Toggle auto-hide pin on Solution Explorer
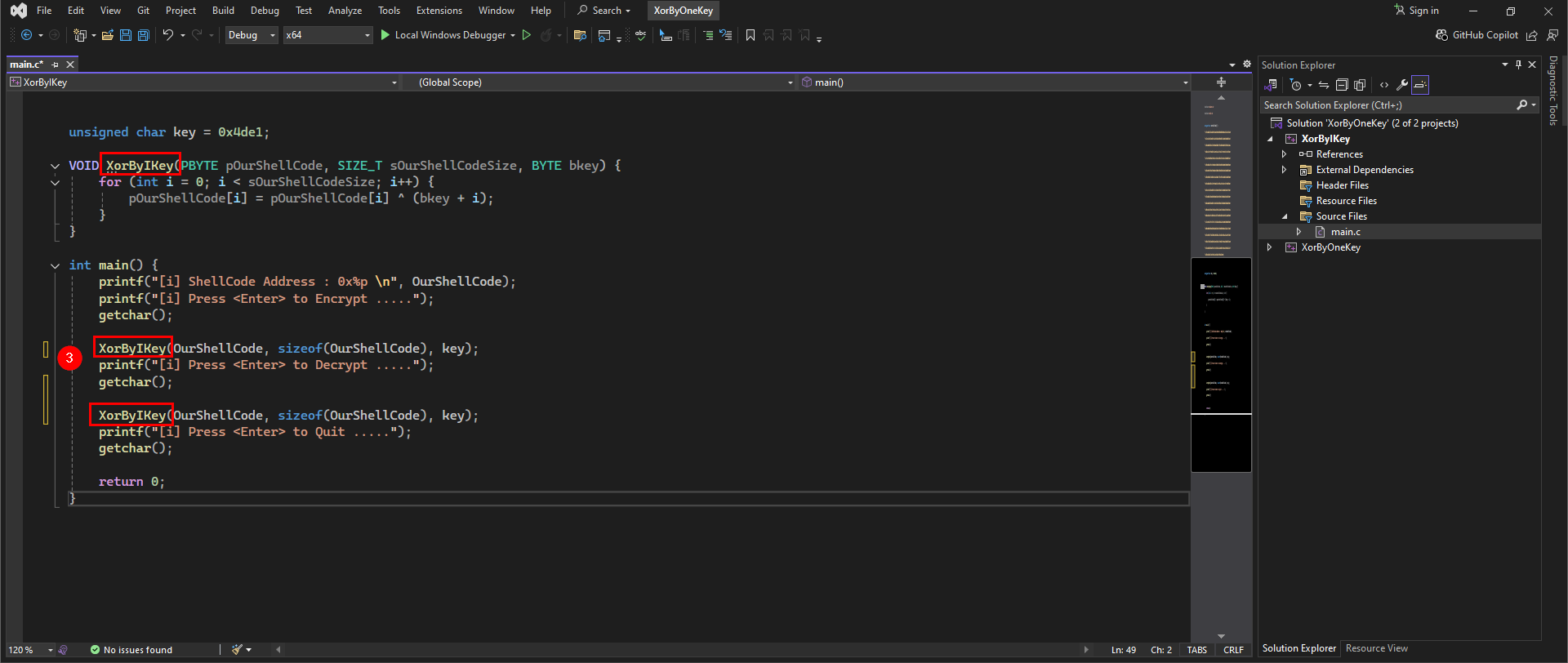 pos(1519,65)
